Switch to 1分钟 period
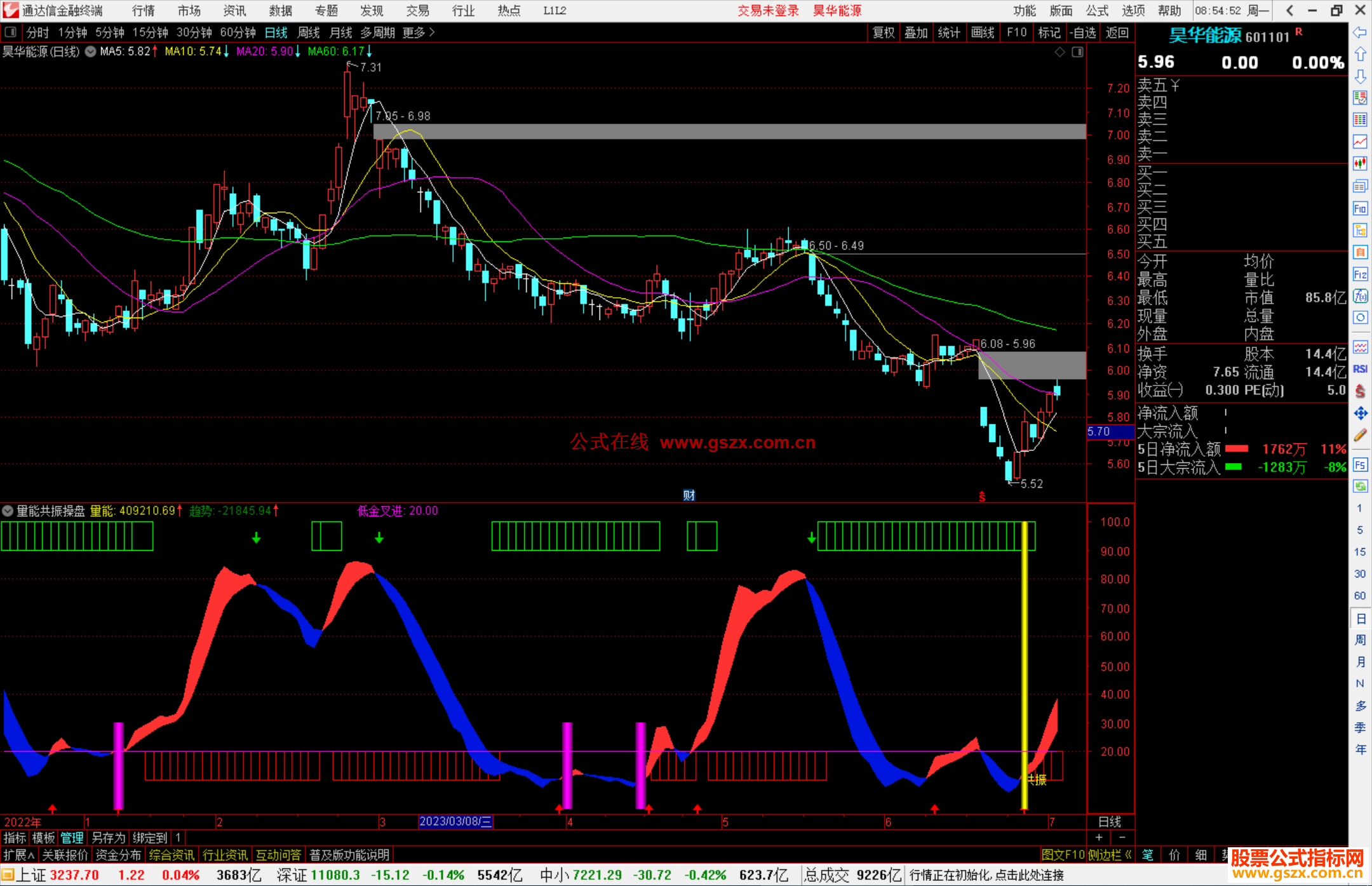 72,32
